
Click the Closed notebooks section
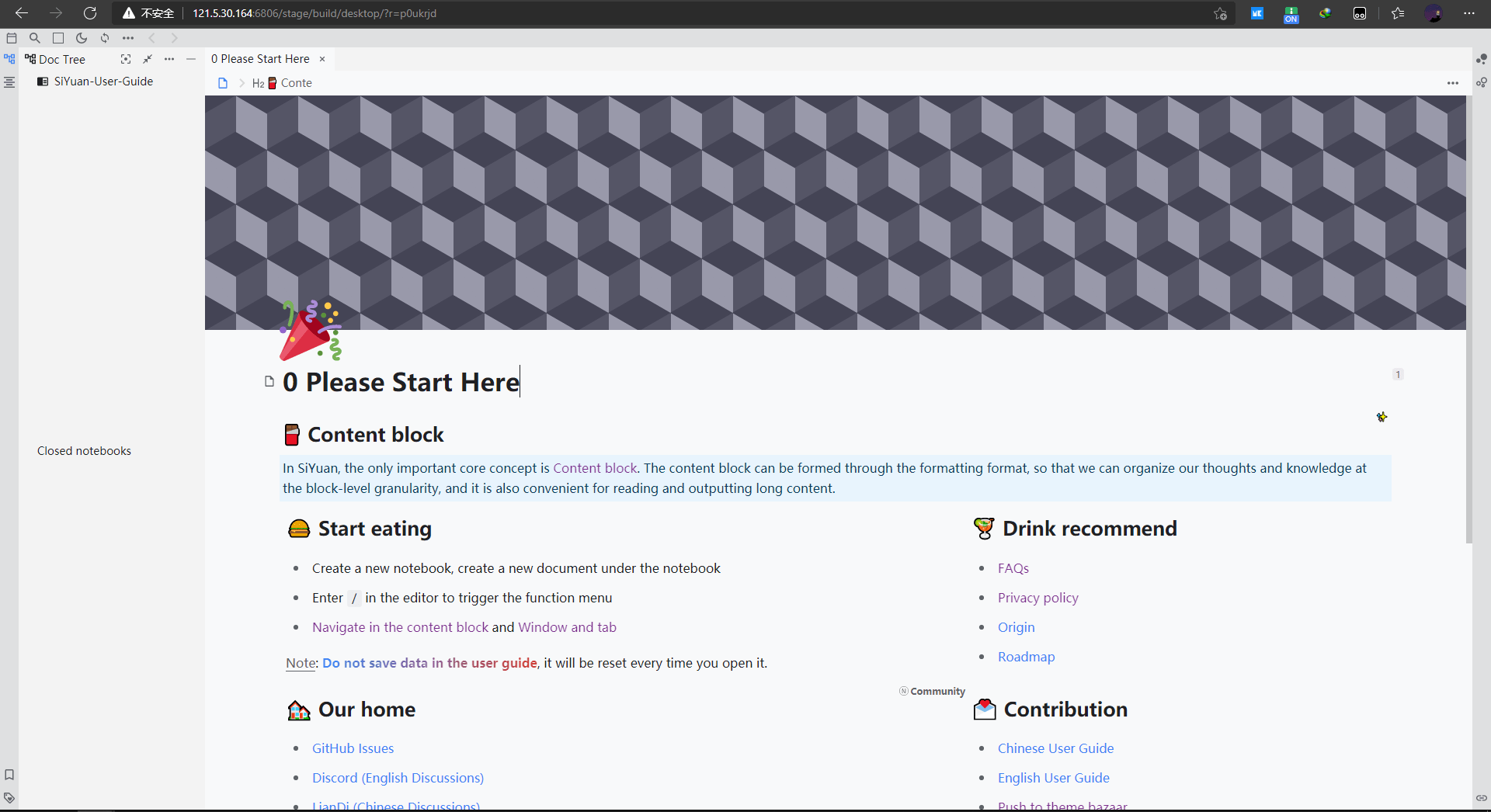[x=84, y=451]
